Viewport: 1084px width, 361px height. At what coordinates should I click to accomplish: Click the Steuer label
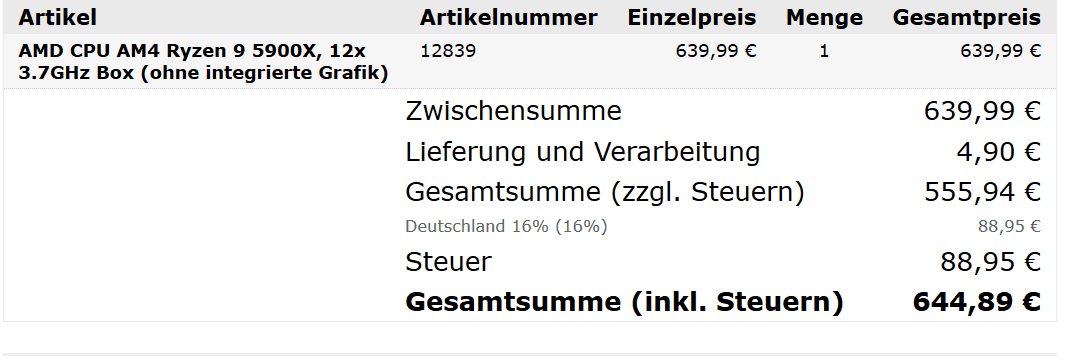click(449, 262)
